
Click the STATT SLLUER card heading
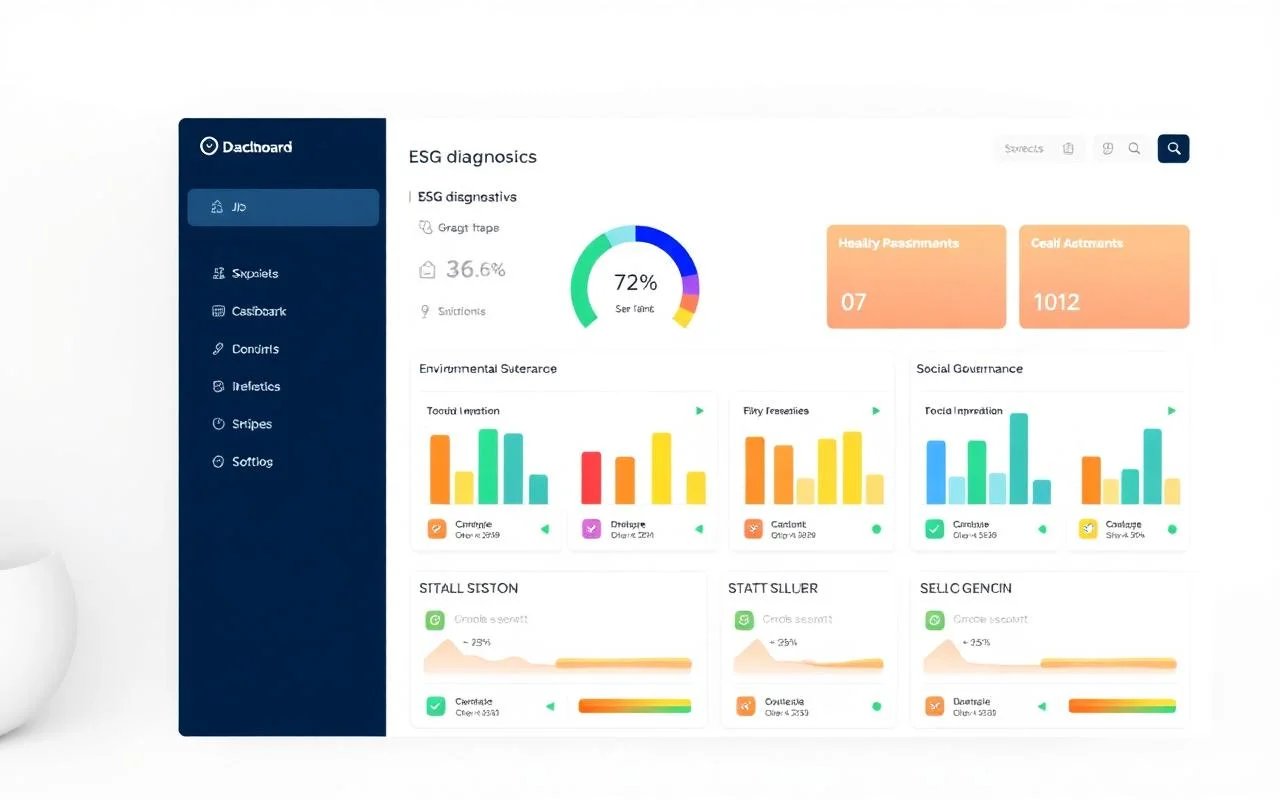(x=773, y=588)
